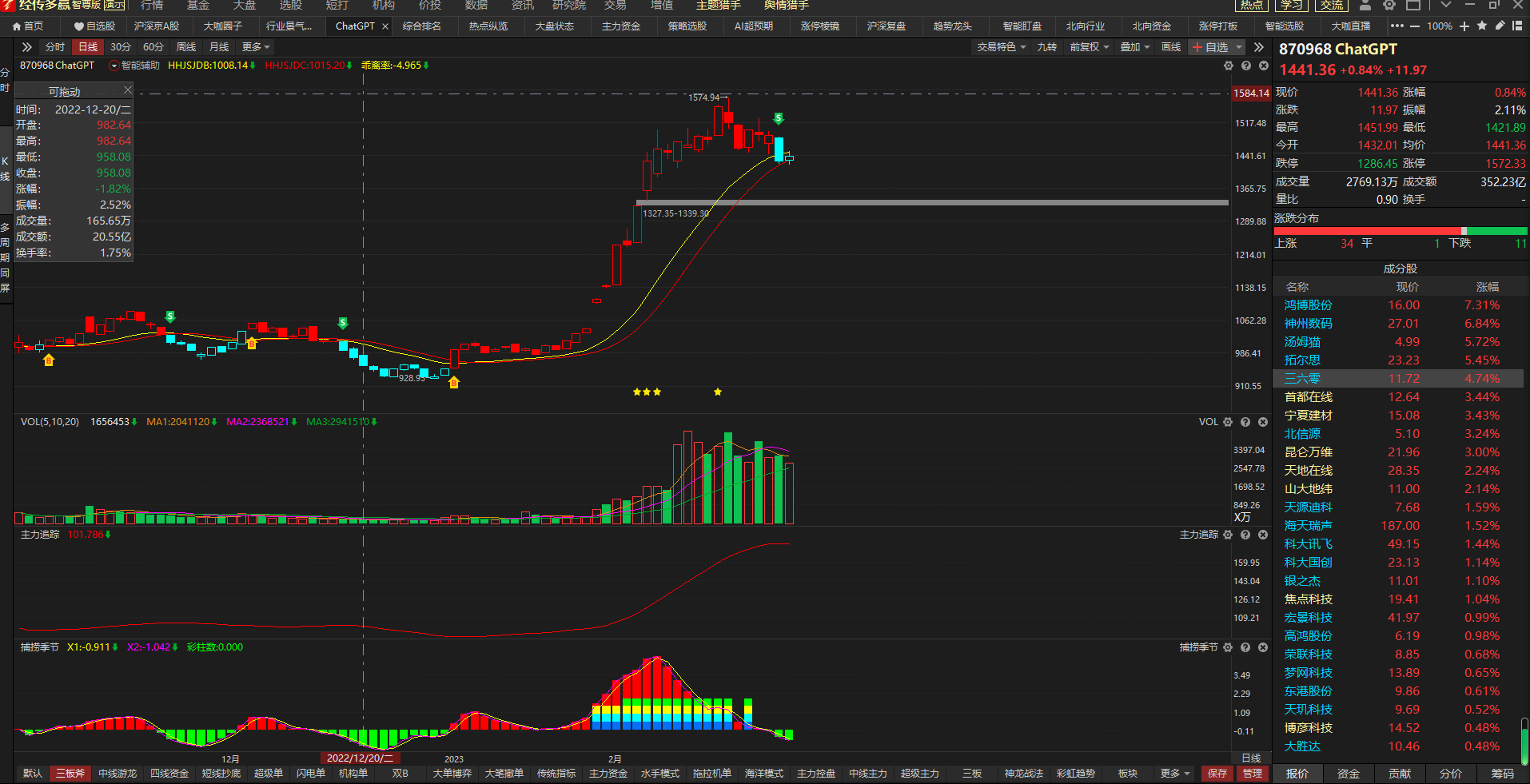The image size is (1530, 784).
Task: Open the 自选股 heart favorites tab
Action: tap(94, 26)
